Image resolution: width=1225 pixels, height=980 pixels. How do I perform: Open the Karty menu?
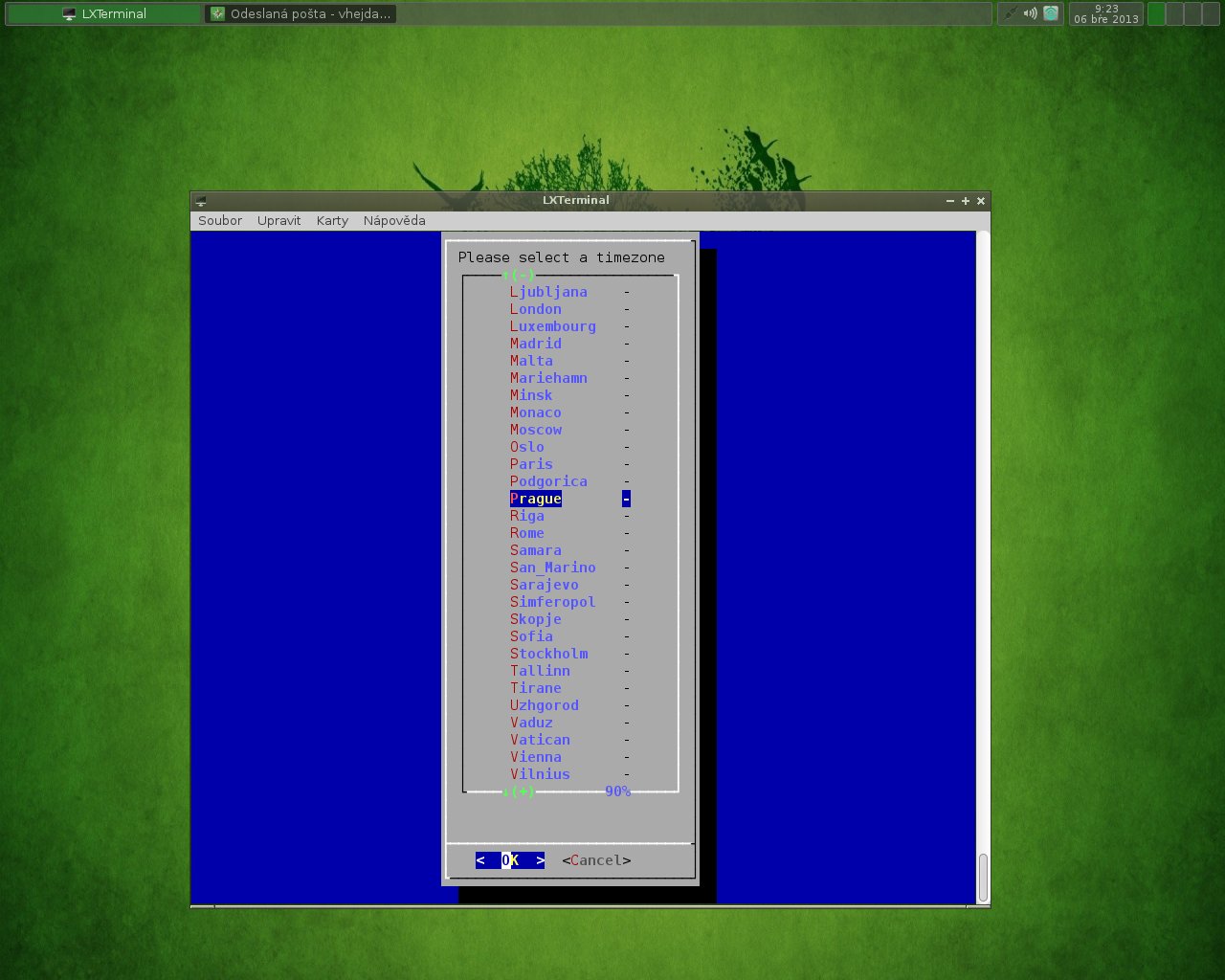pos(332,220)
